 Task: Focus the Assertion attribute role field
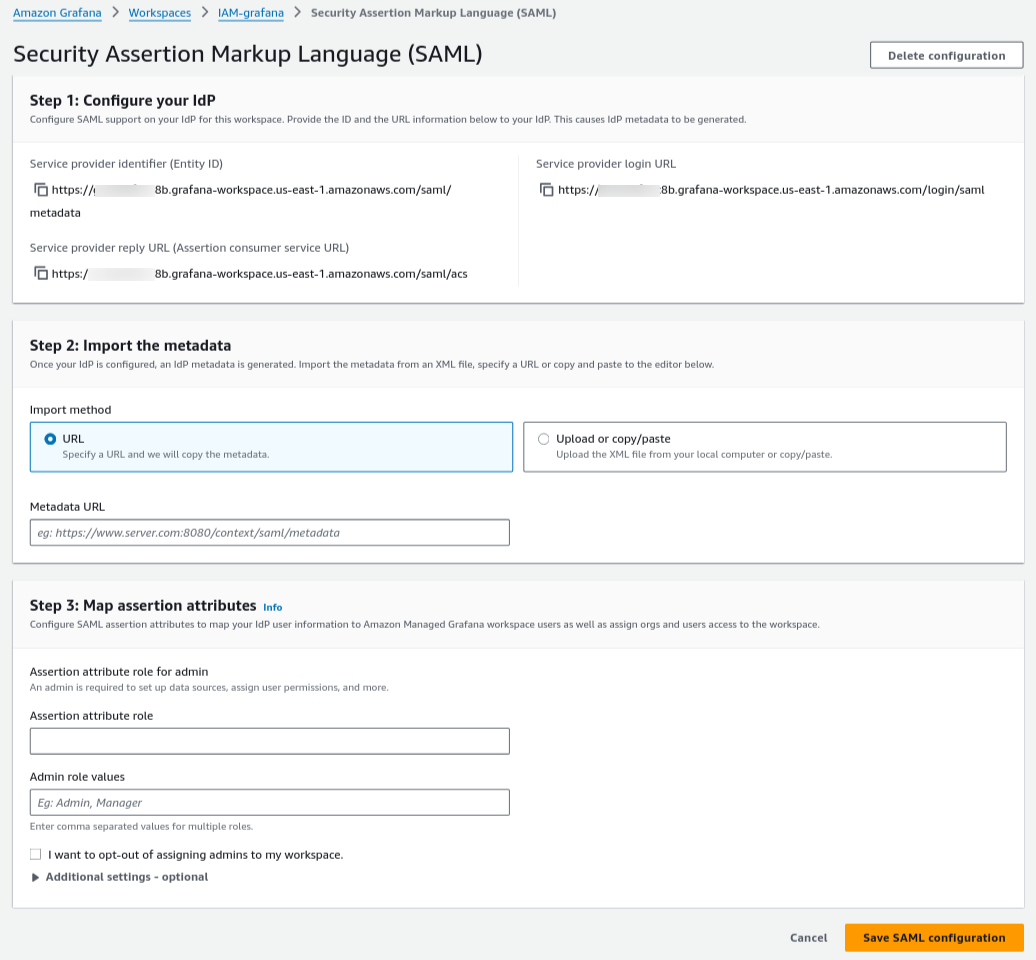(x=270, y=741)
